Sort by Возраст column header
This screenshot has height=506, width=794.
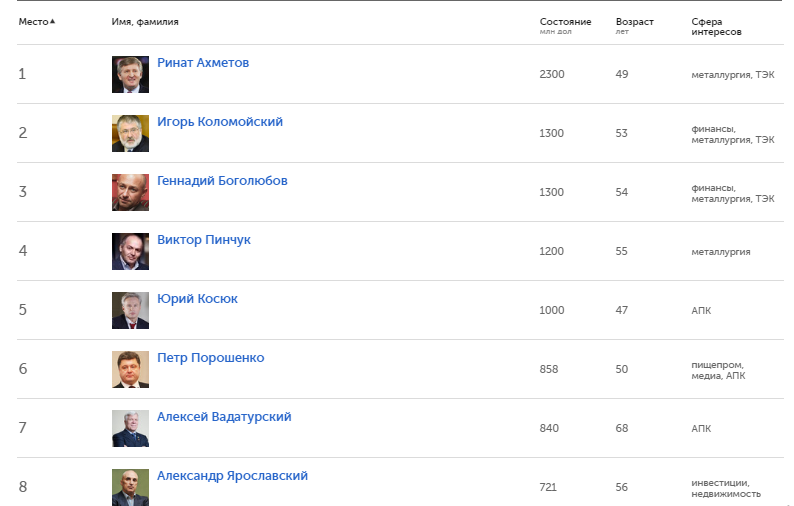(x=634, y=22)
